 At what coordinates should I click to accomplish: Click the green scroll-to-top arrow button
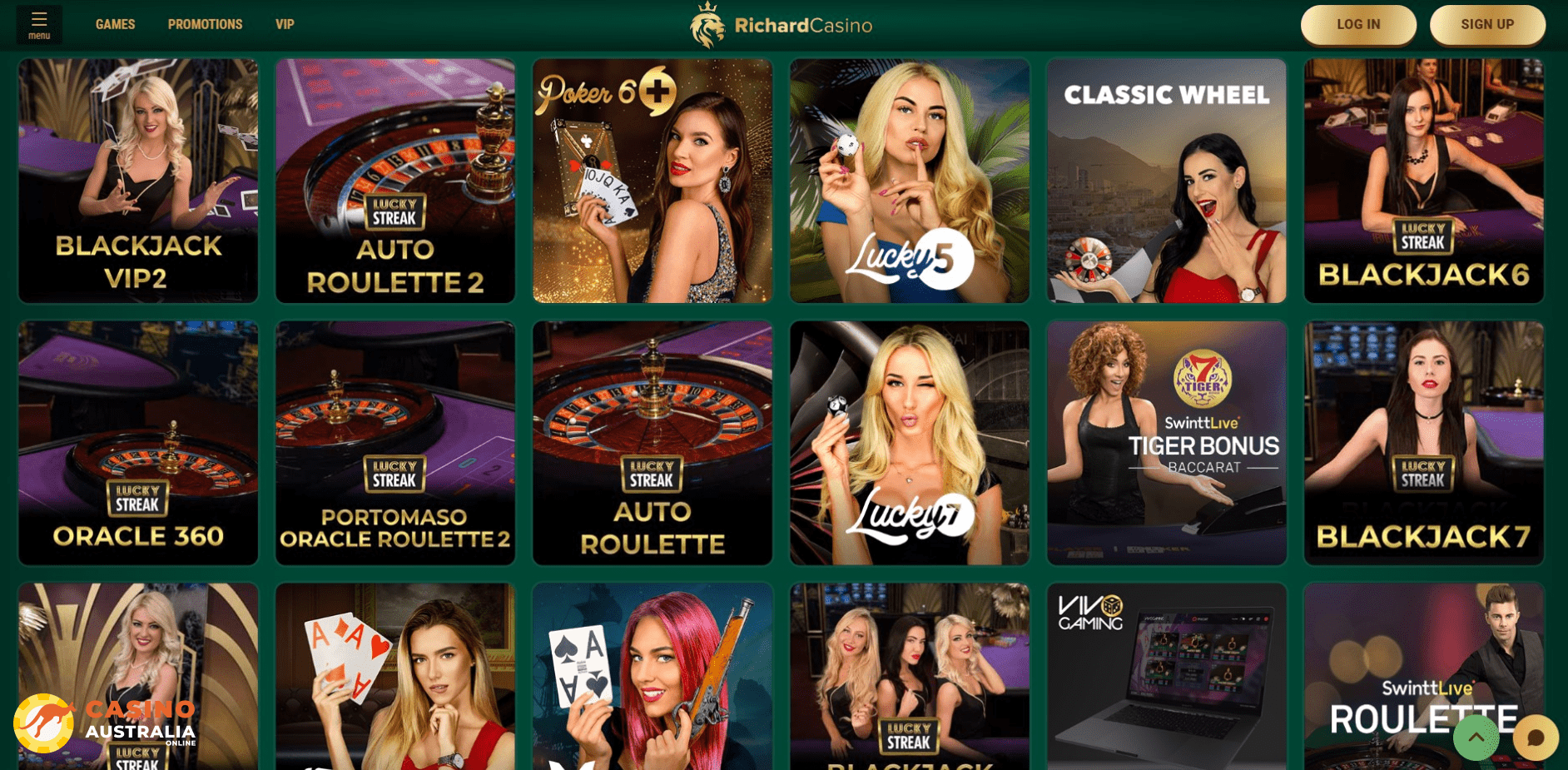(x=1476, y=738)
